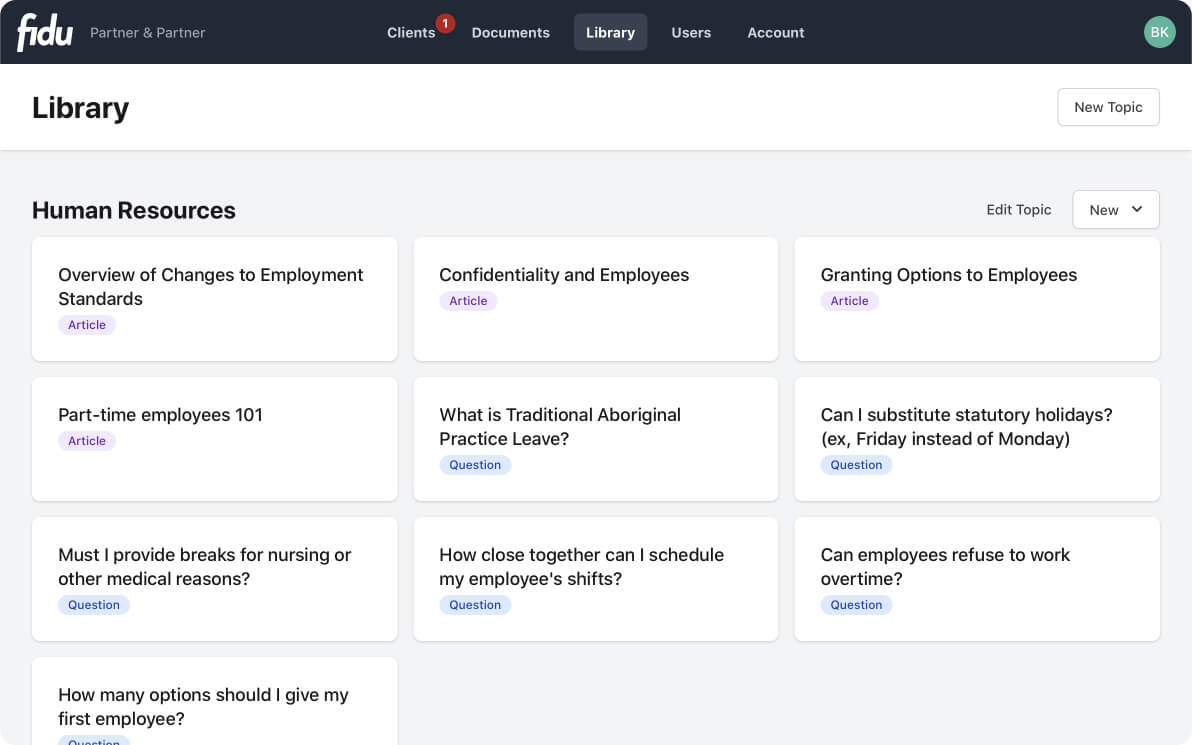Open the nursing breaks question
The image size is (1192, 745).
click(x=214, y=578)
